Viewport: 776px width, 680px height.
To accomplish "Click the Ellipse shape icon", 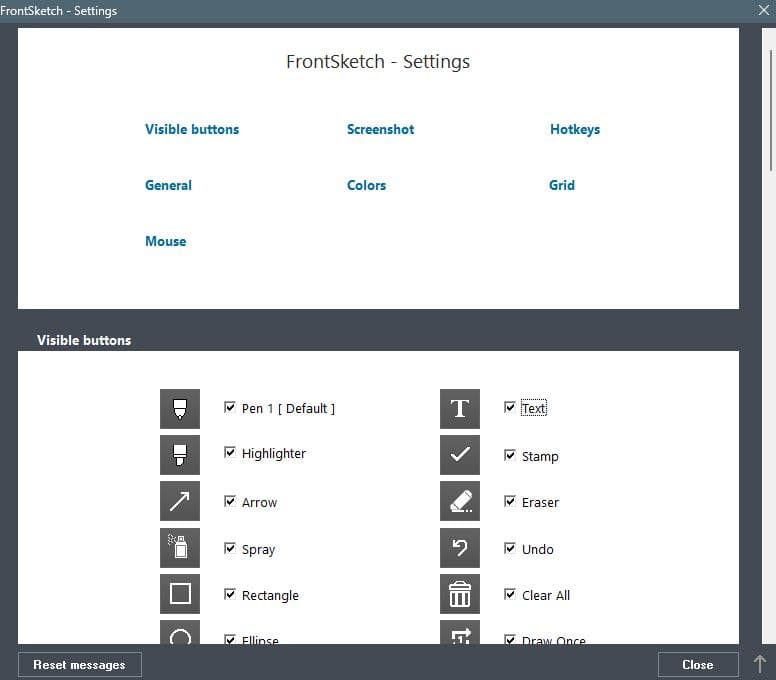I will pos(180,632).
